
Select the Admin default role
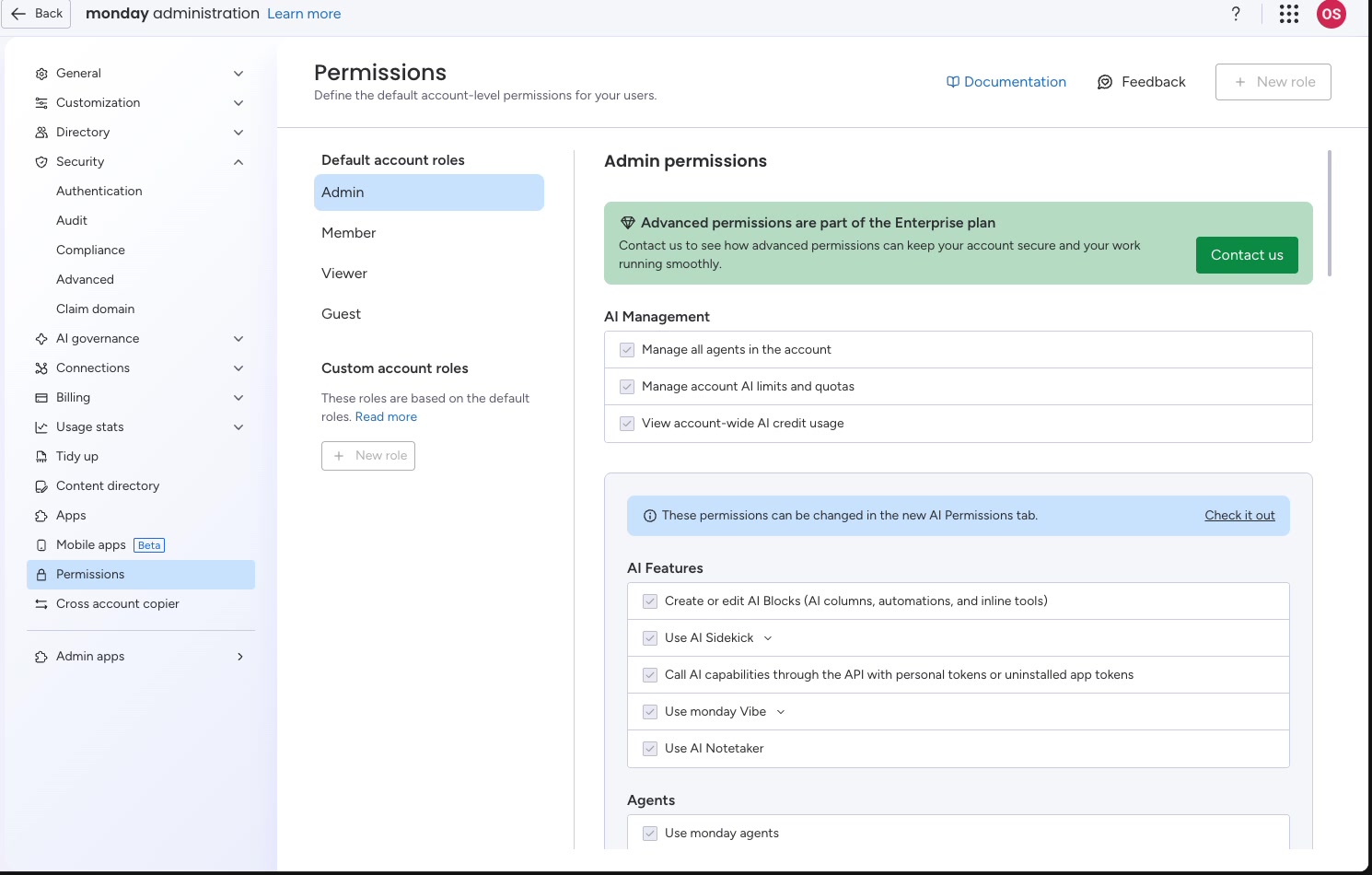pos(429,192)
